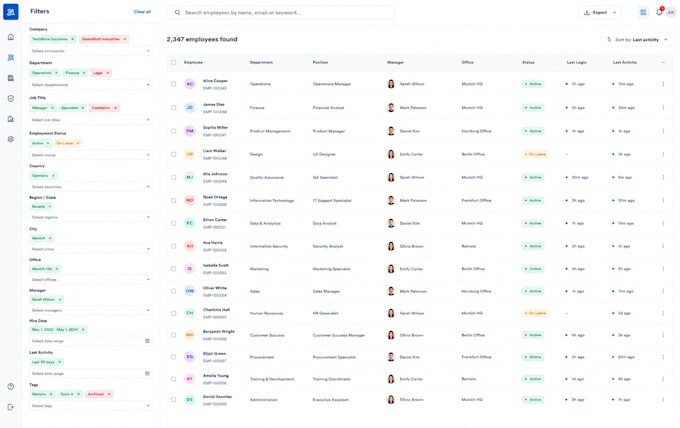The width and height of the screenshot is (680, 428).
Task: Open Hire Date calendar picker icon
Action: tap(147, 341)
